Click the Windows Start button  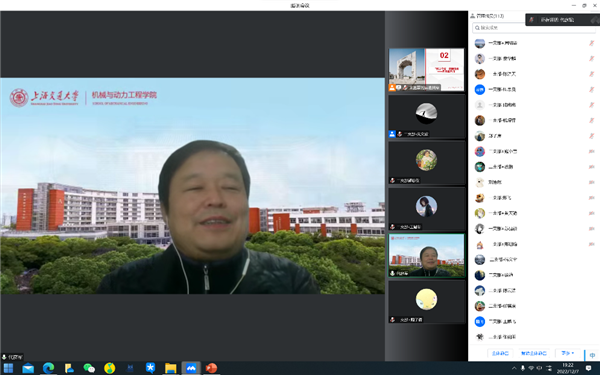(8, 368)
